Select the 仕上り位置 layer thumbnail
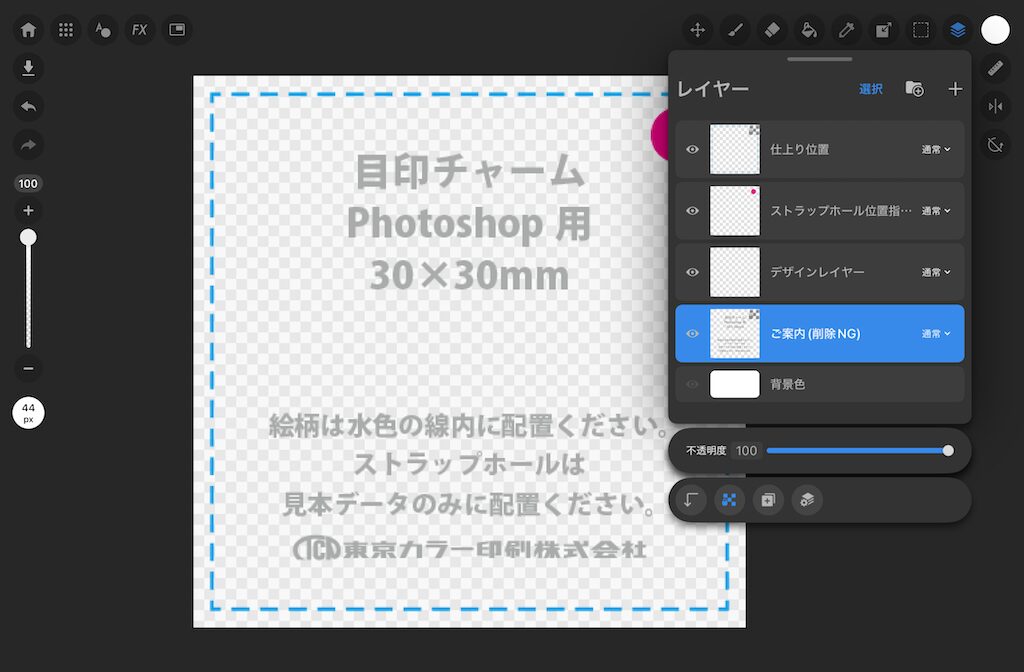1024x672 pixels. 735,150
